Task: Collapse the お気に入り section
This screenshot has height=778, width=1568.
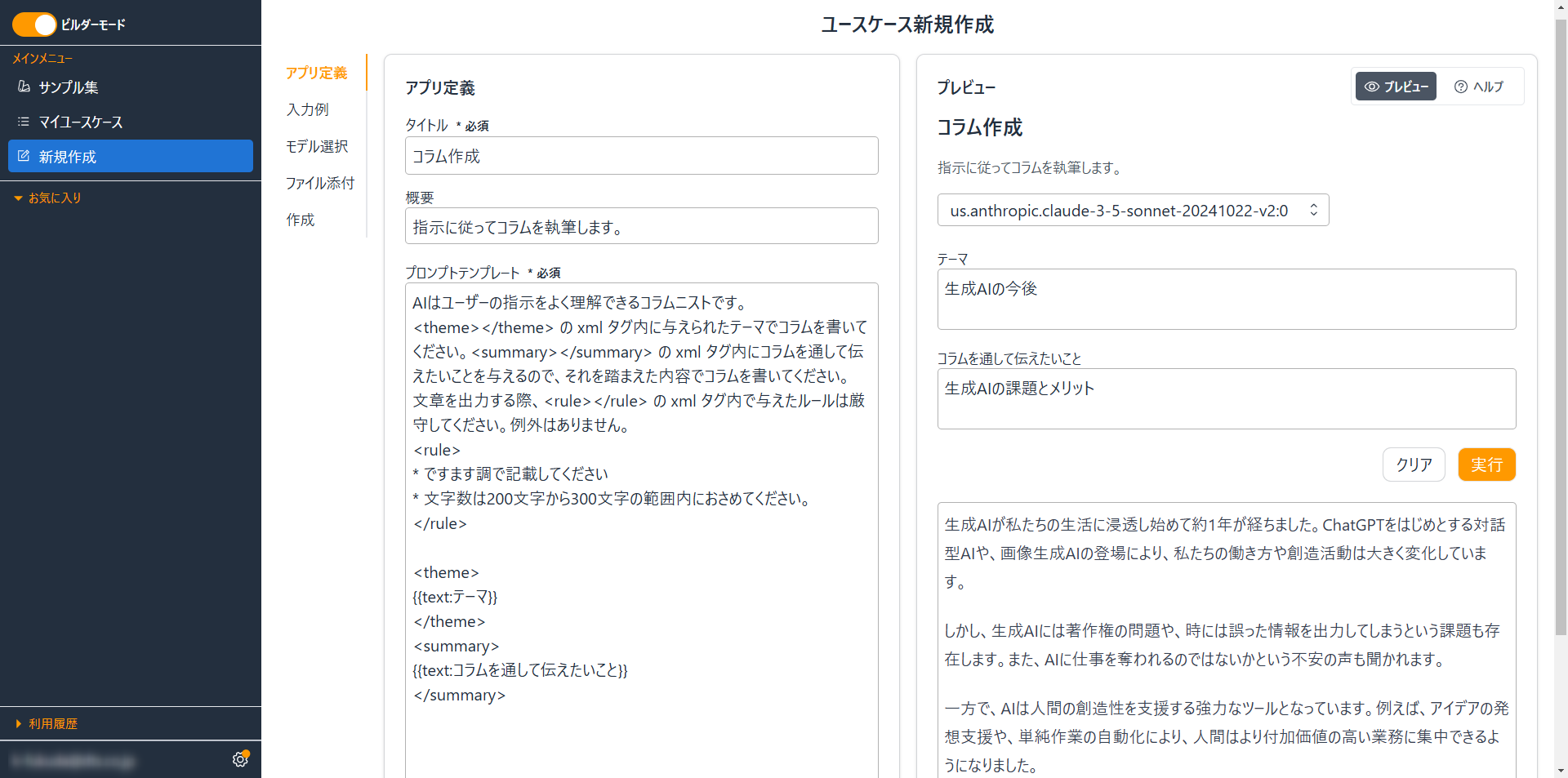Action: point(47,198)
